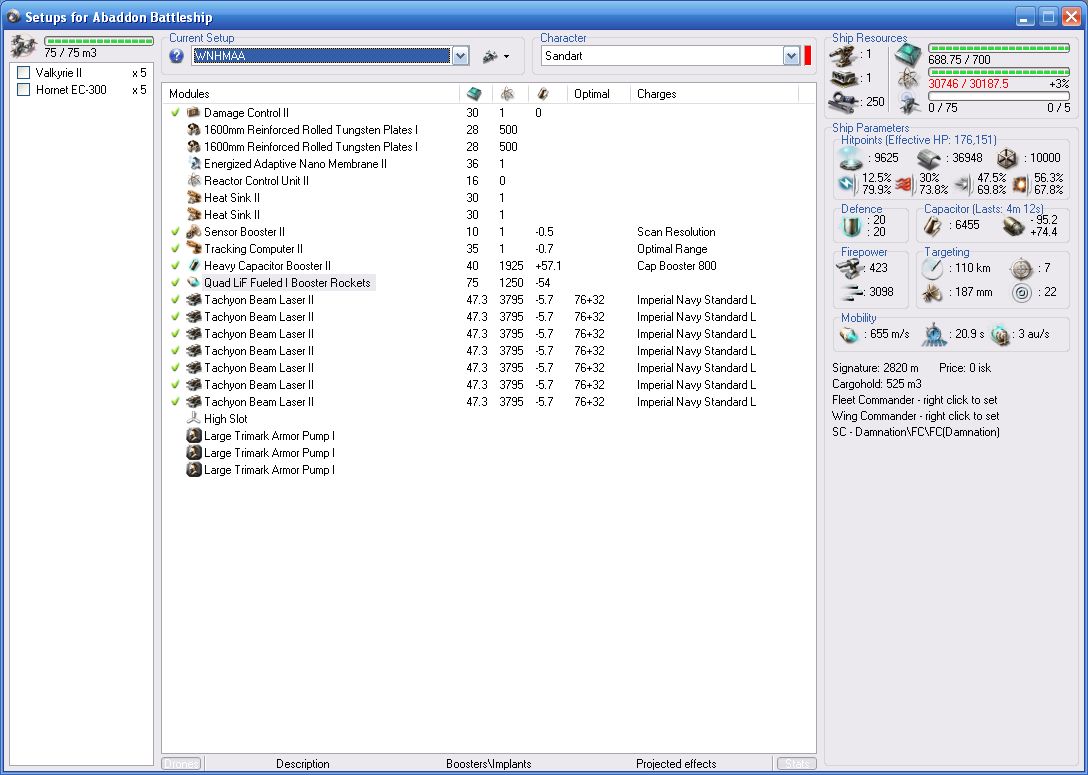Open the Projected effects tab
This screenshot has height=775, width=1088.
(x=676, y=764)
